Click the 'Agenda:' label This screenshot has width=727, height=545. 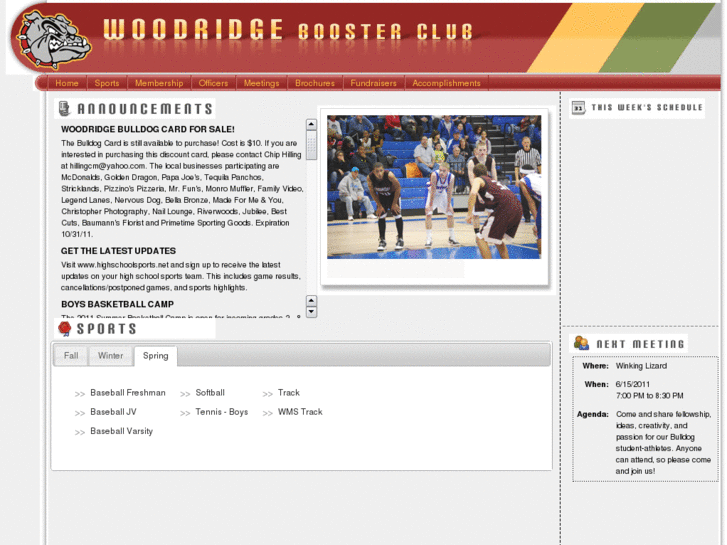coord(593,414)
